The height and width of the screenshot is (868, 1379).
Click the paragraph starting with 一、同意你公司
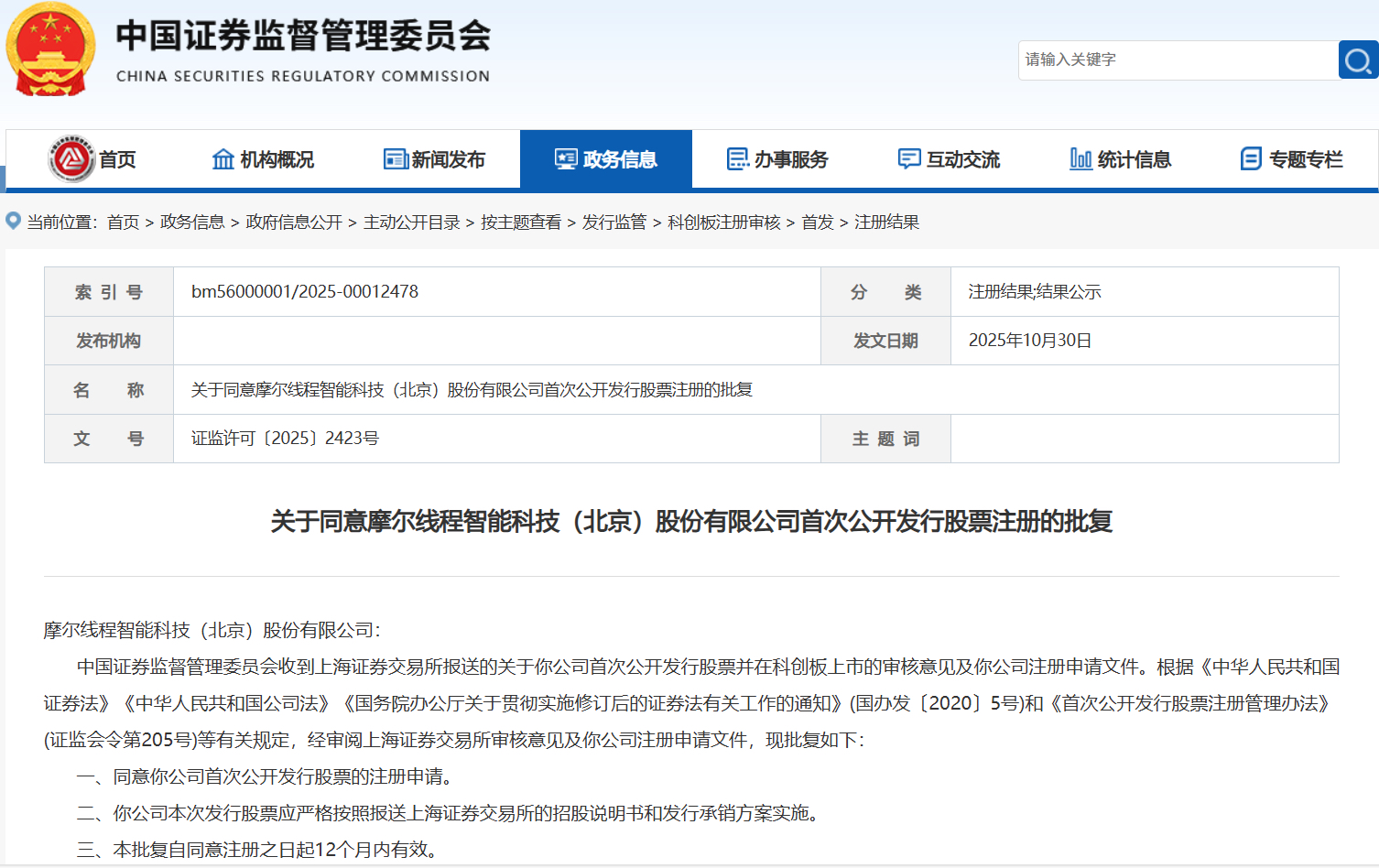click(x=265, y=776)
